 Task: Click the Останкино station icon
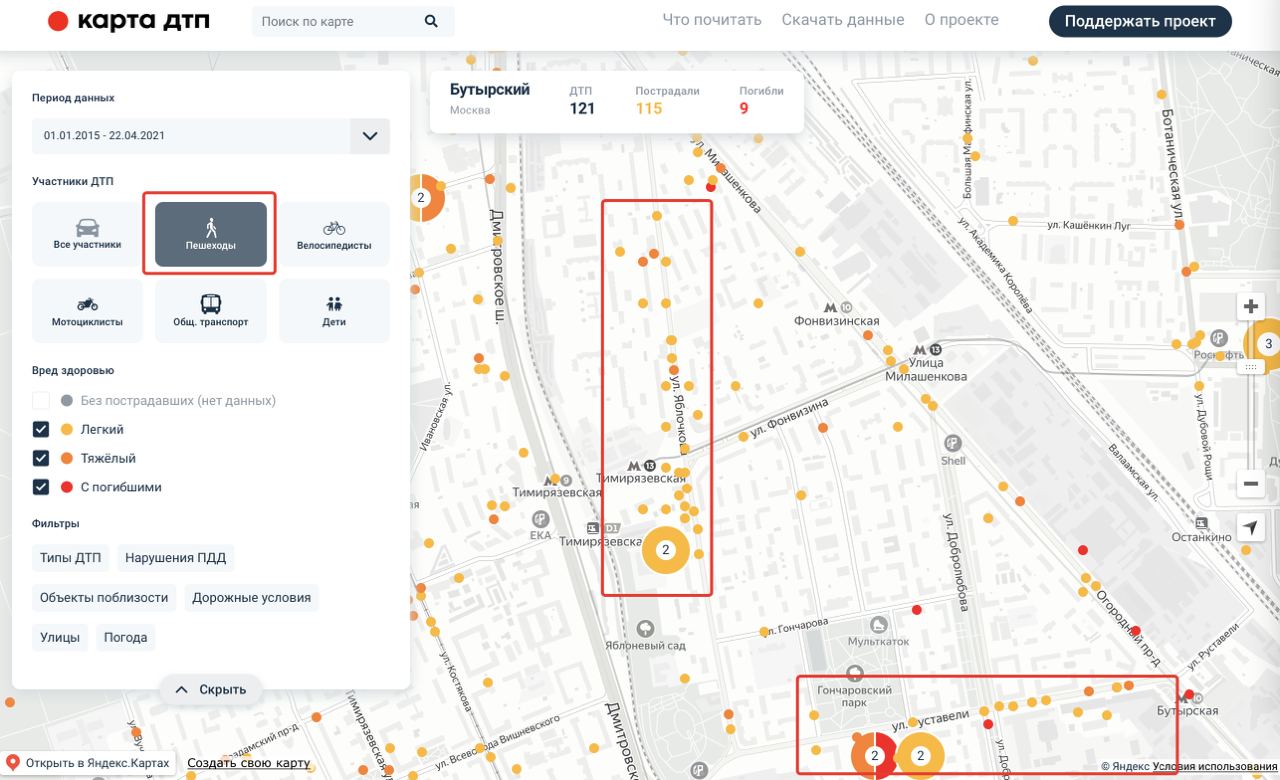[1201, 523]
